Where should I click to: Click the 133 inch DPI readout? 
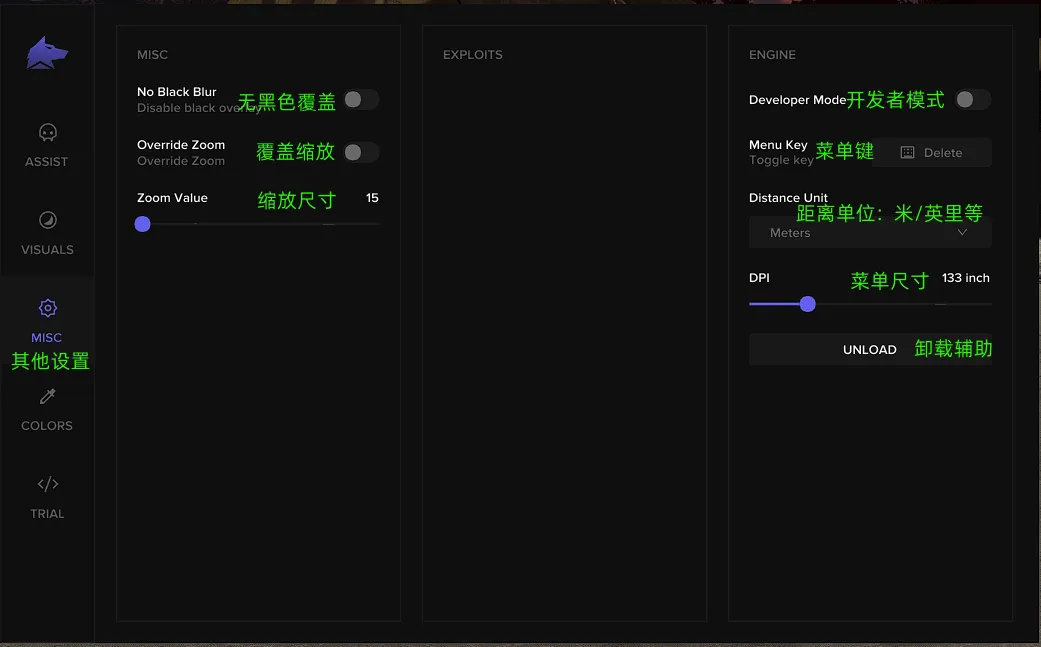[965, 278]
